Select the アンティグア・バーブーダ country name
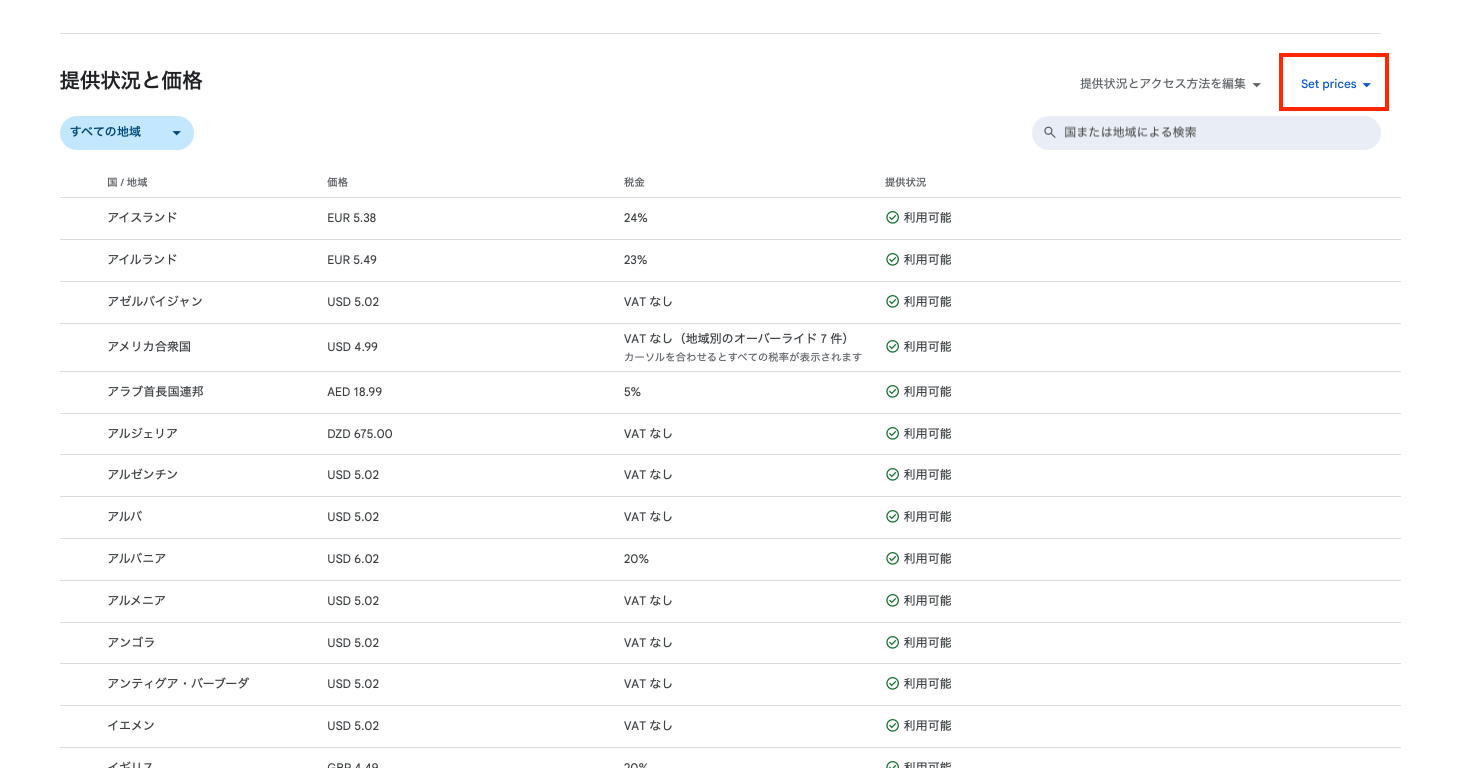 click(x=178, y=684)
